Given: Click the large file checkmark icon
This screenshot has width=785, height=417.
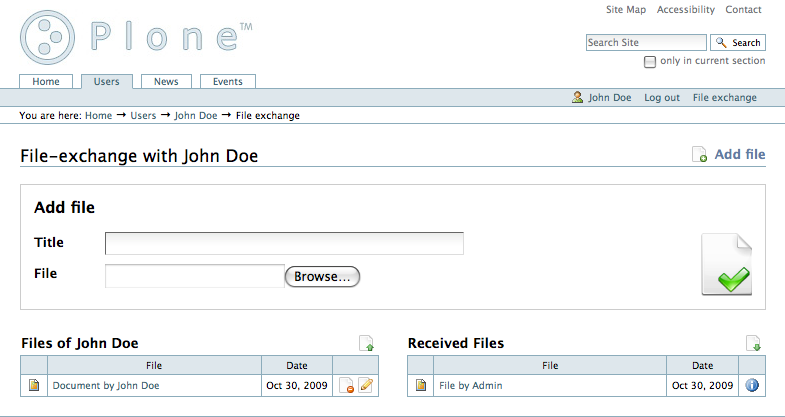Looking at the screenshot, I should point(726,265).
